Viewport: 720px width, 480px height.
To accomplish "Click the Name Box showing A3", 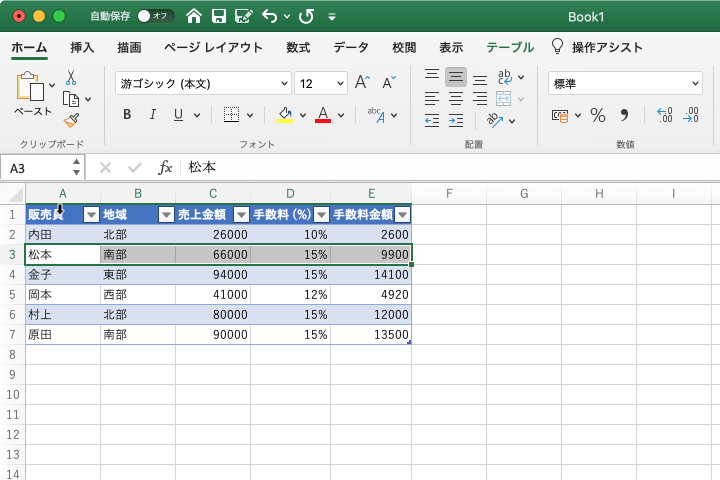I will [36, 169].
